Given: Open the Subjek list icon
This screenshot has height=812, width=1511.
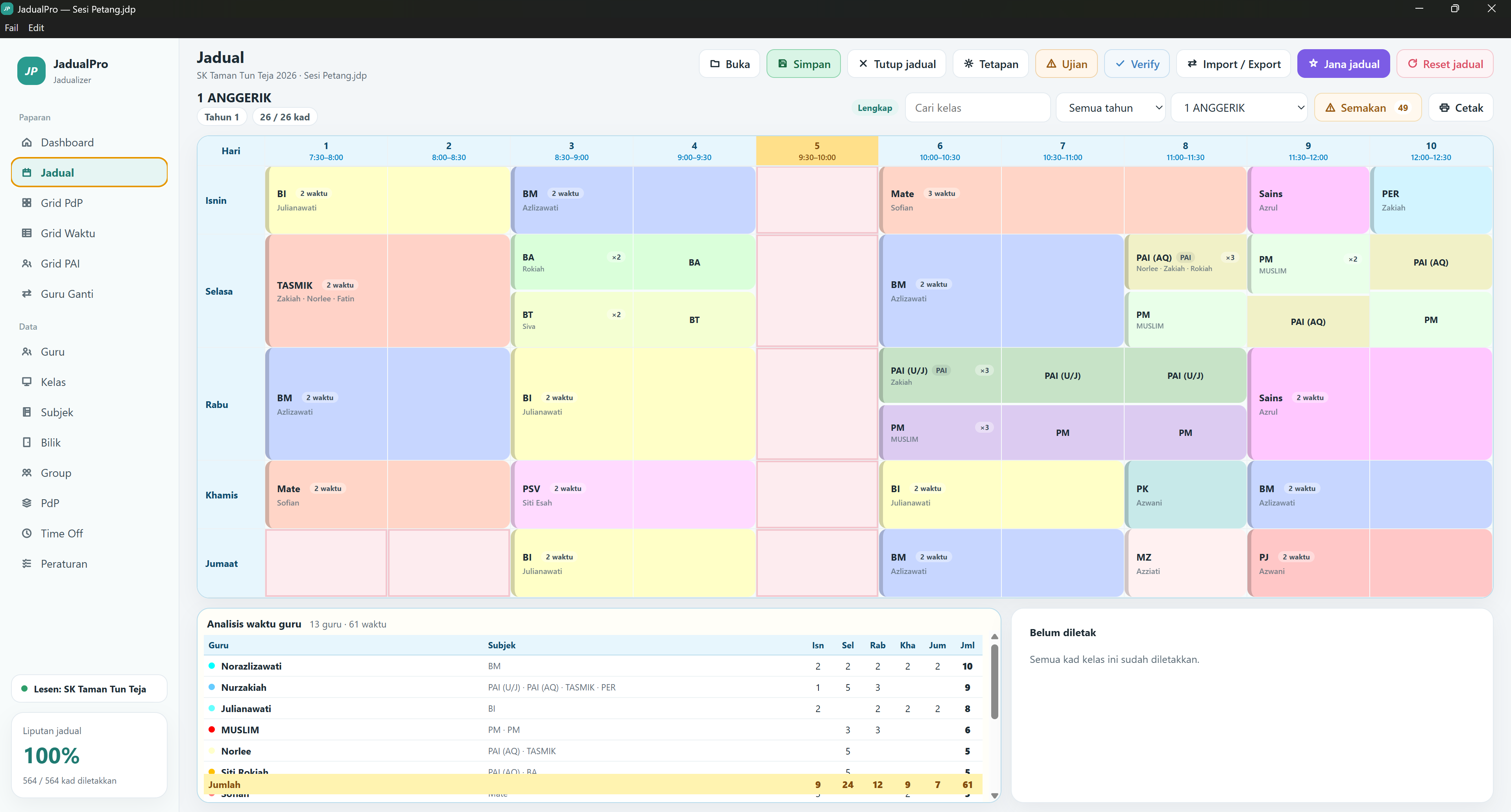Looking at the screenshot, I should click(x=26, y=412).
